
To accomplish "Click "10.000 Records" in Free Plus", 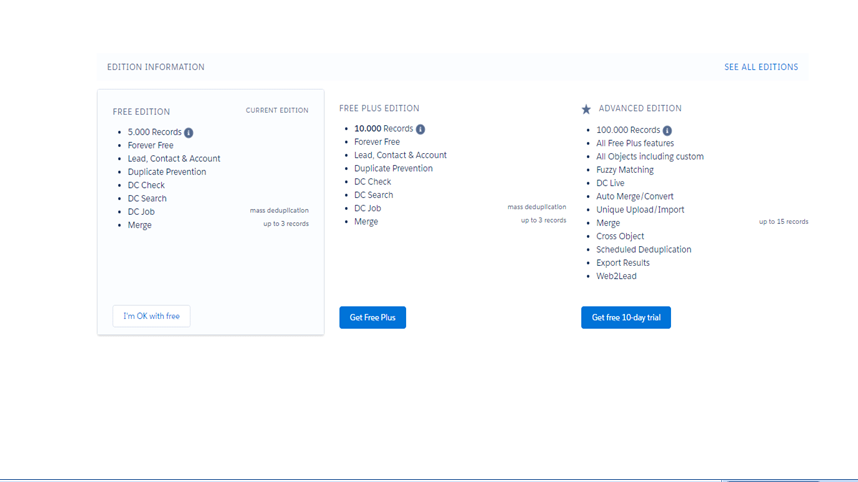I will point(384,129).
